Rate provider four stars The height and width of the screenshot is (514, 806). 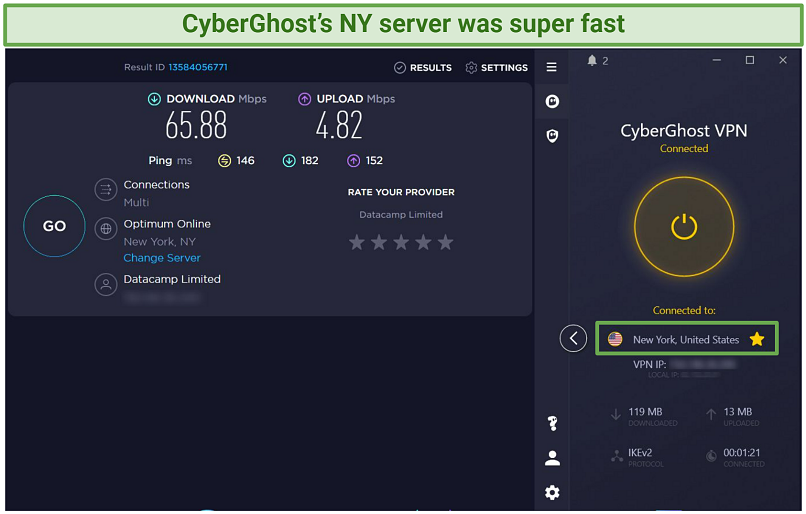pyautogui.click(x=423, y=242)
